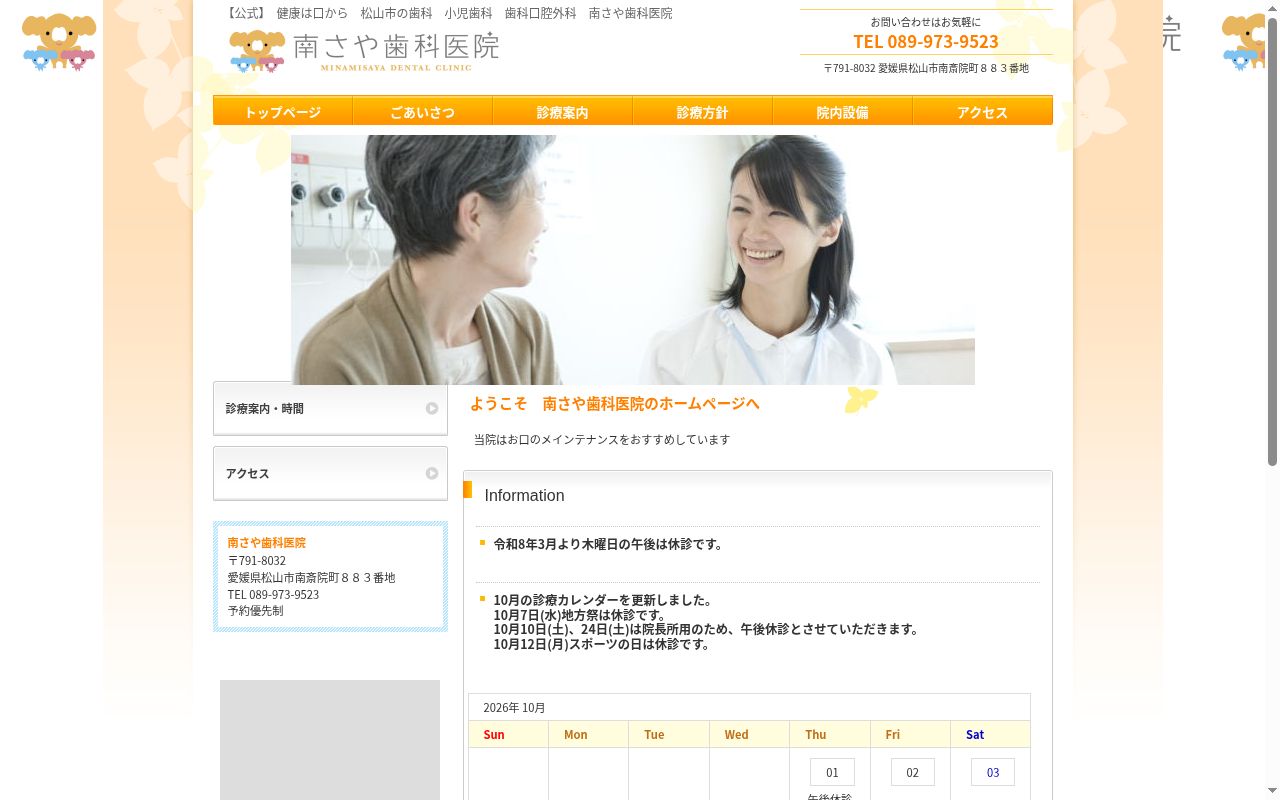The height and width of the screenshot is (800, 1280).
Task: Click the Information section heading
Action: click(x=524, y=495)
